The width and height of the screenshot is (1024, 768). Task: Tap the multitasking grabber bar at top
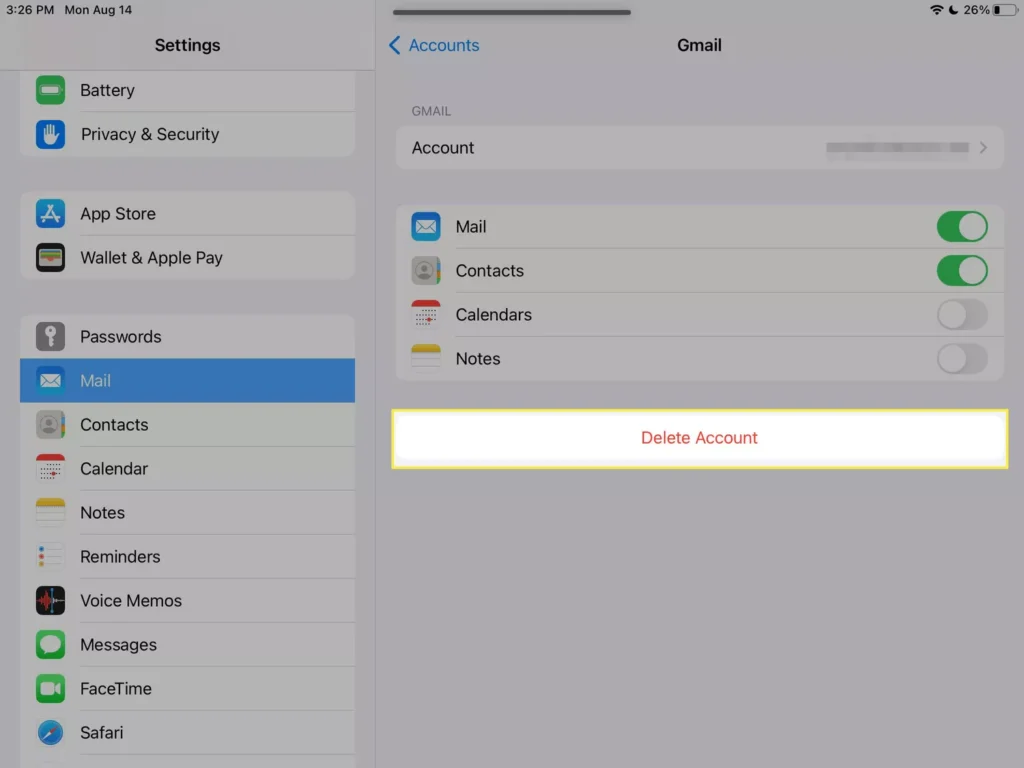[x=511, y=13]
